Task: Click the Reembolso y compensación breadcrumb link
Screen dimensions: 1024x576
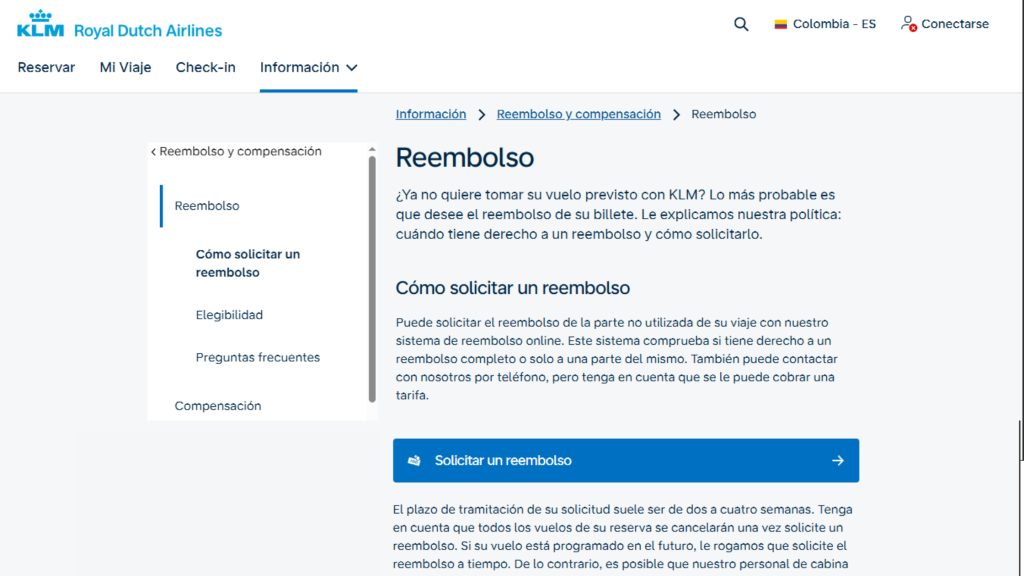Action: pyautogui.click(x=579, y=114)
